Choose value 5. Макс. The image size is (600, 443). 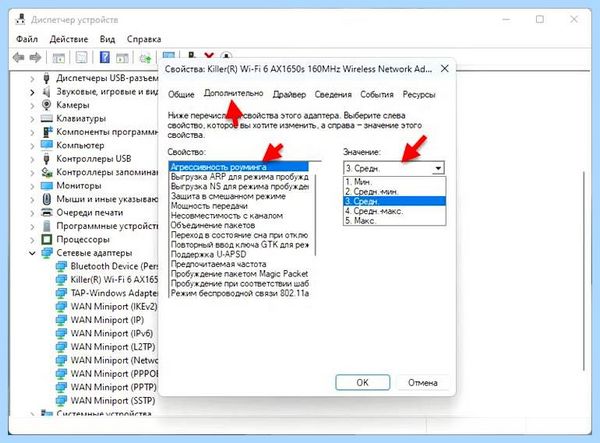point(395,221)
